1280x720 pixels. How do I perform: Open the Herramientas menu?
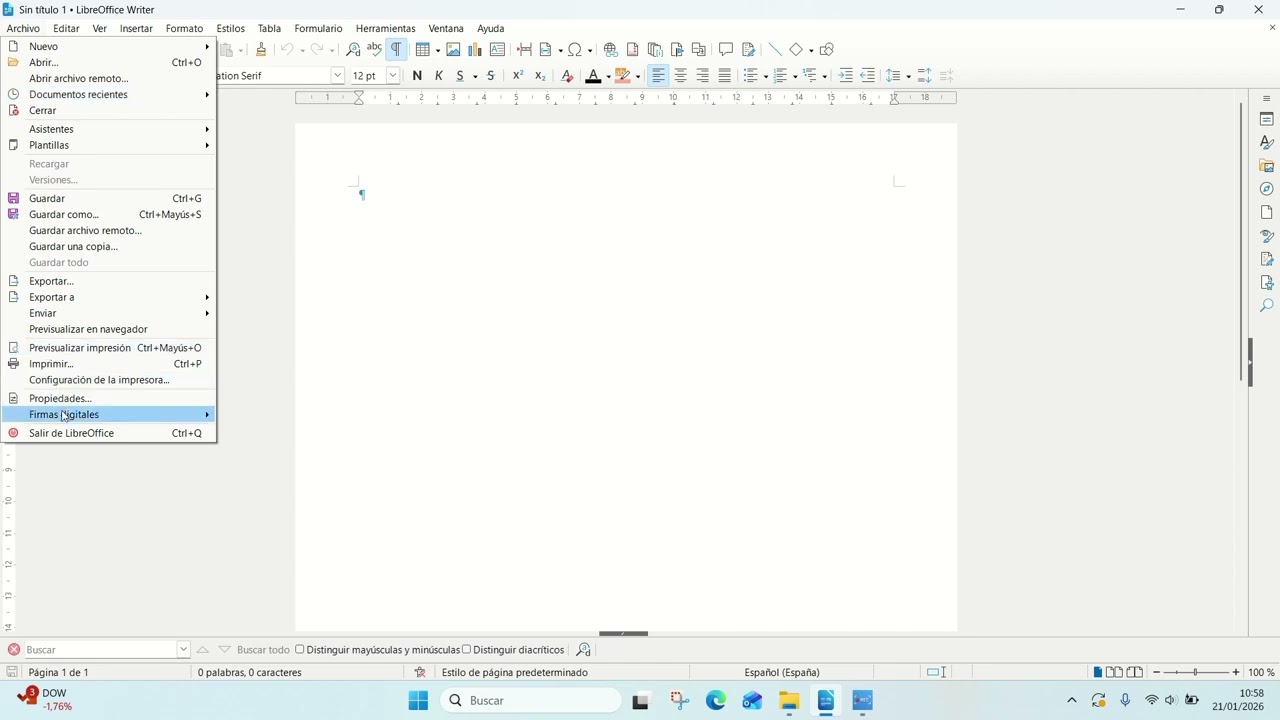(x=385, y=28)
